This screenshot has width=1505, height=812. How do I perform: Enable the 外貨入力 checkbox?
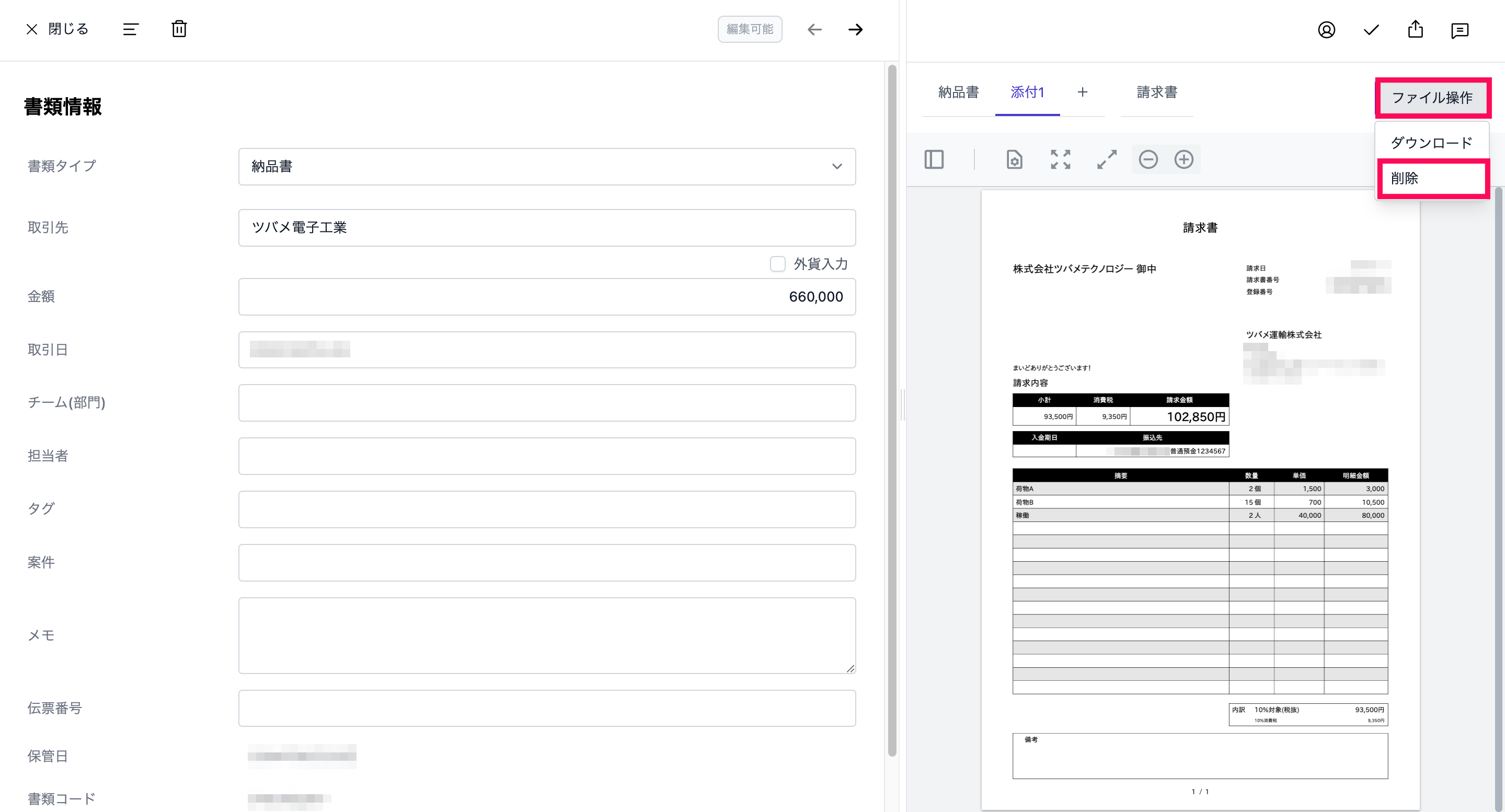(x=778, y=264)
